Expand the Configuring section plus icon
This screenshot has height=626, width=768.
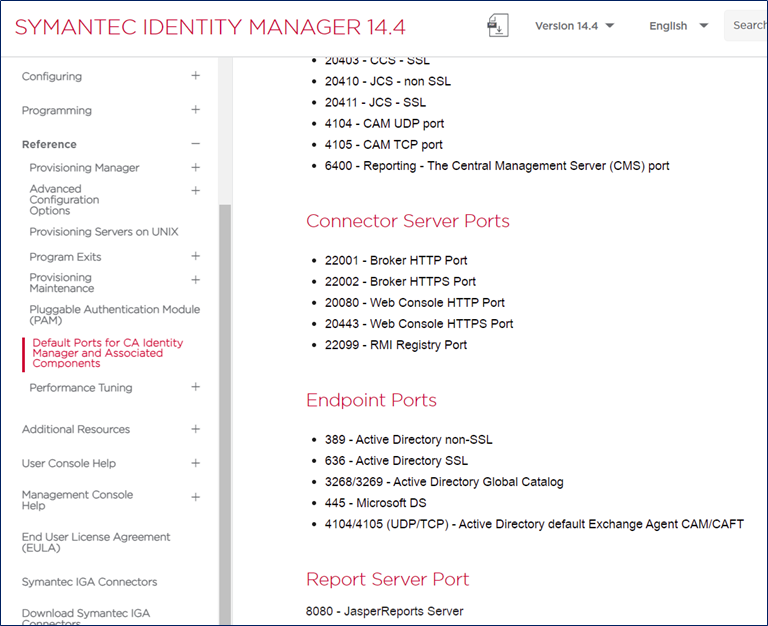(x=195, y=76)
